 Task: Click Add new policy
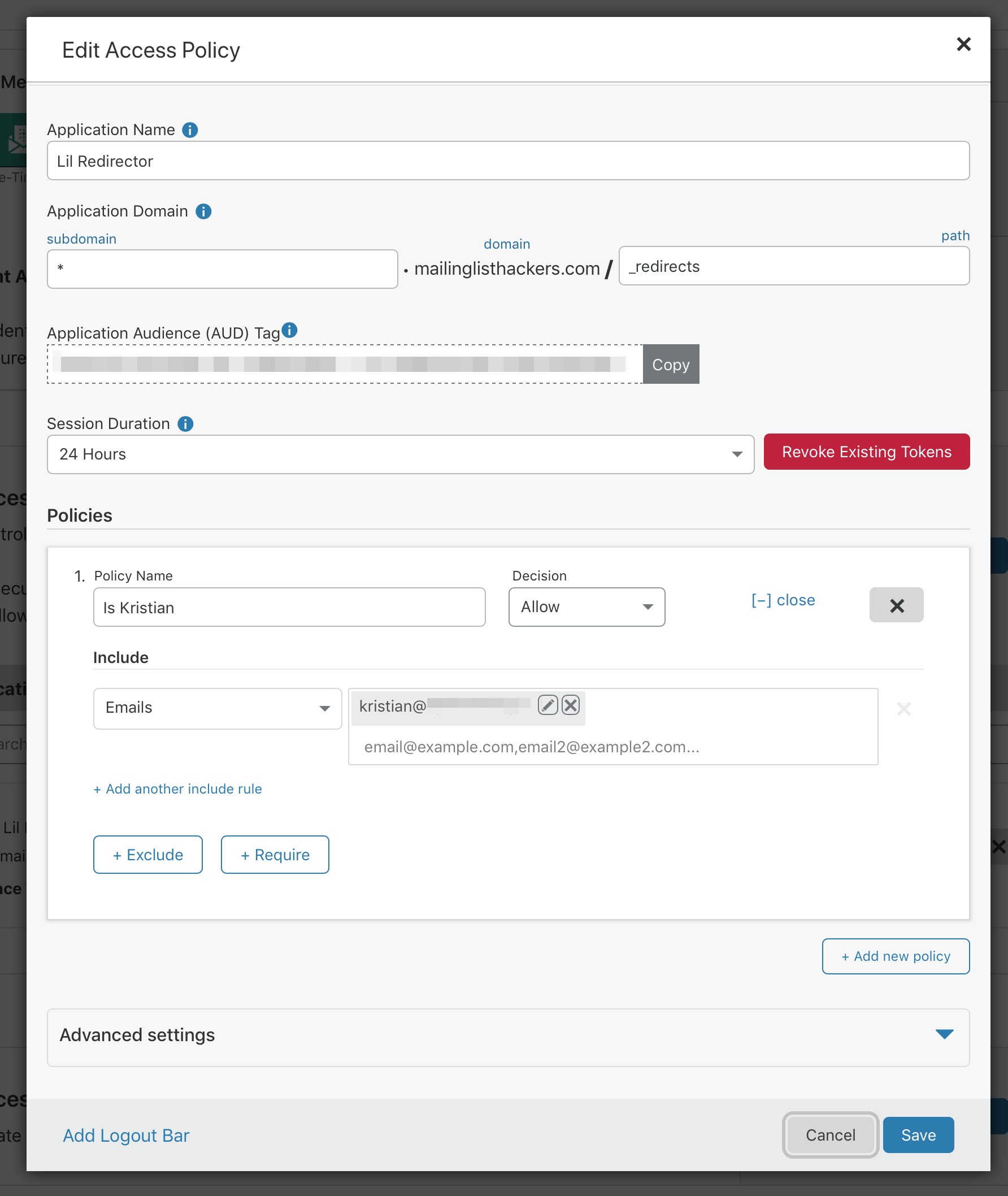[896, 956]
